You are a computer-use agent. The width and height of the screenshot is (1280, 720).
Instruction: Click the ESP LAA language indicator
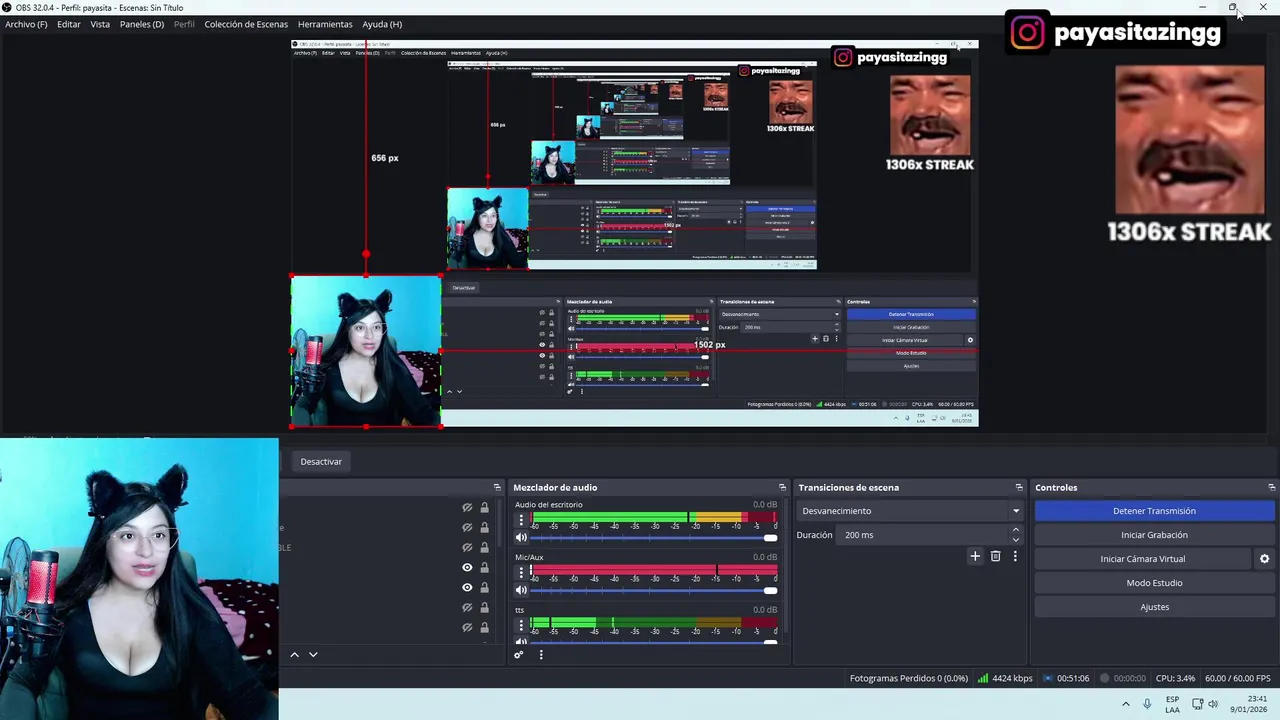point(1172,704)
